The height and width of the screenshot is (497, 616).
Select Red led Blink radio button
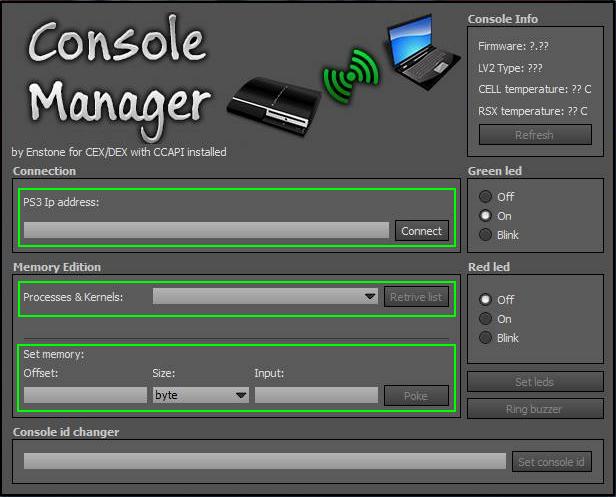pyautogui.click(x=486, y=337)
